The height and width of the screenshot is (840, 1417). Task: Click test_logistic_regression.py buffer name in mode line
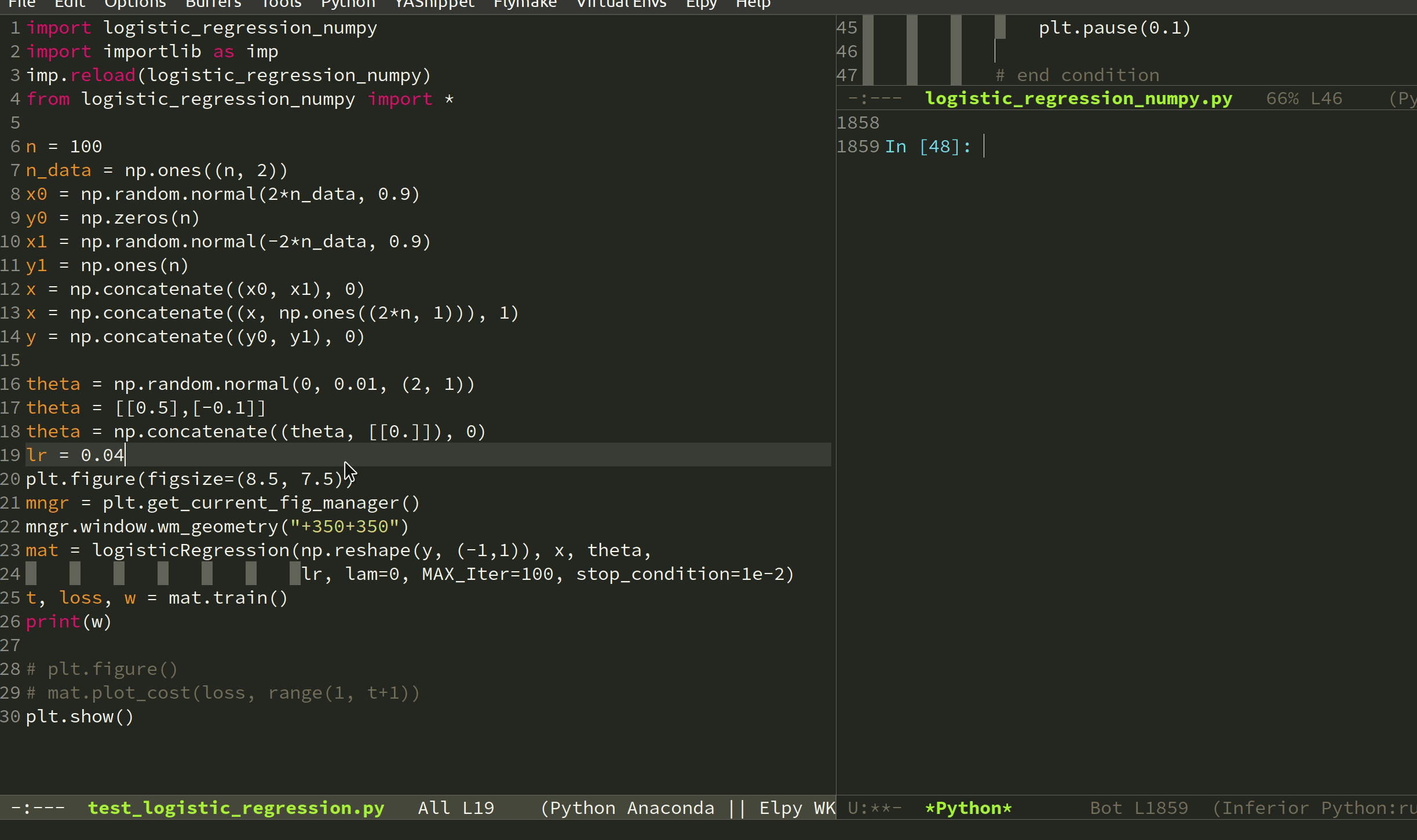[236, 808]
